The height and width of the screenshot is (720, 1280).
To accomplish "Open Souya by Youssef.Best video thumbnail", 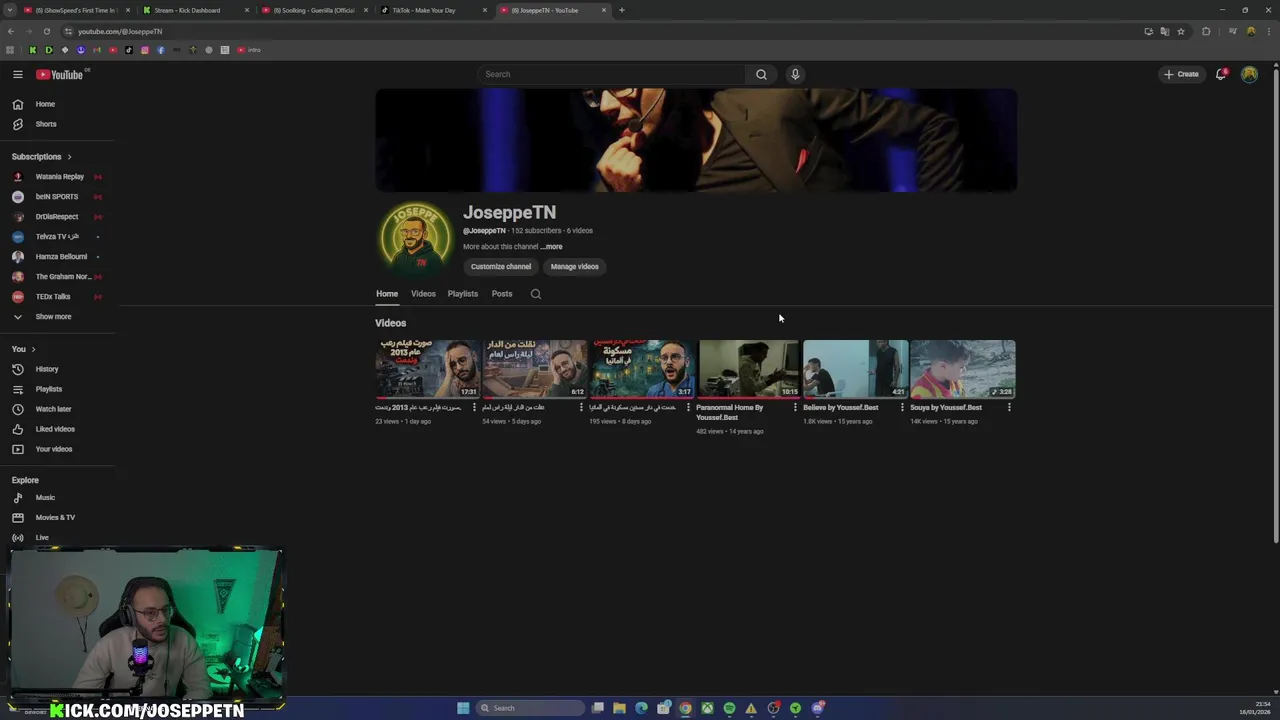I will coord(963,369).
